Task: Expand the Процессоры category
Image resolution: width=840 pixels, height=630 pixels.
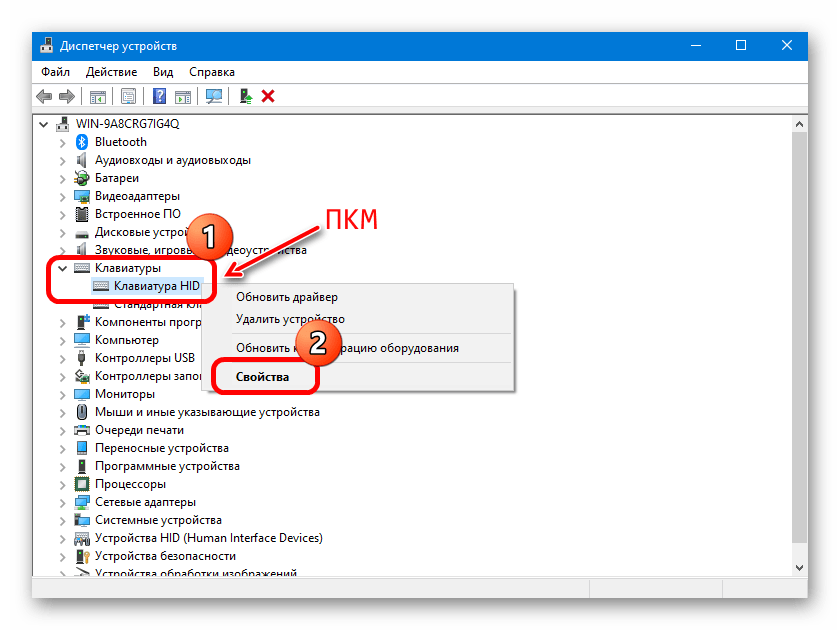Action: 63,485
